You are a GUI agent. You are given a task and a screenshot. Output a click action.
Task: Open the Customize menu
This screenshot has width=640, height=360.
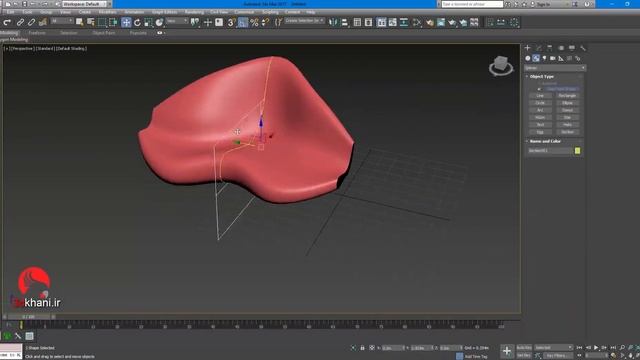pos(244,12)
